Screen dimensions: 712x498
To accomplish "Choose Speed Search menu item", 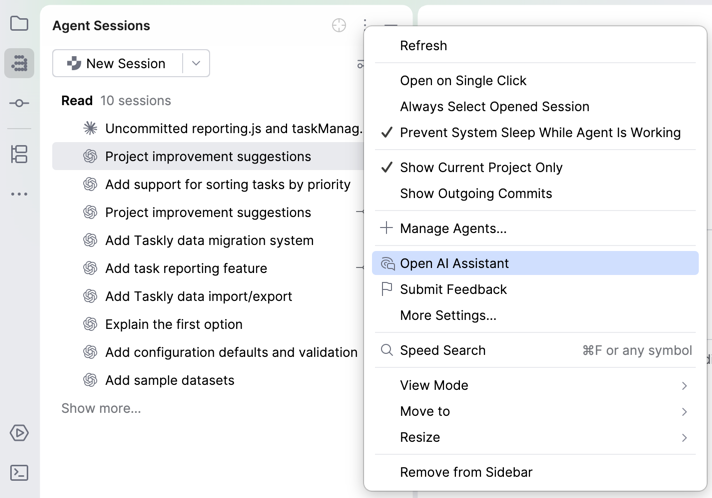I will click(x=535, y=350).
